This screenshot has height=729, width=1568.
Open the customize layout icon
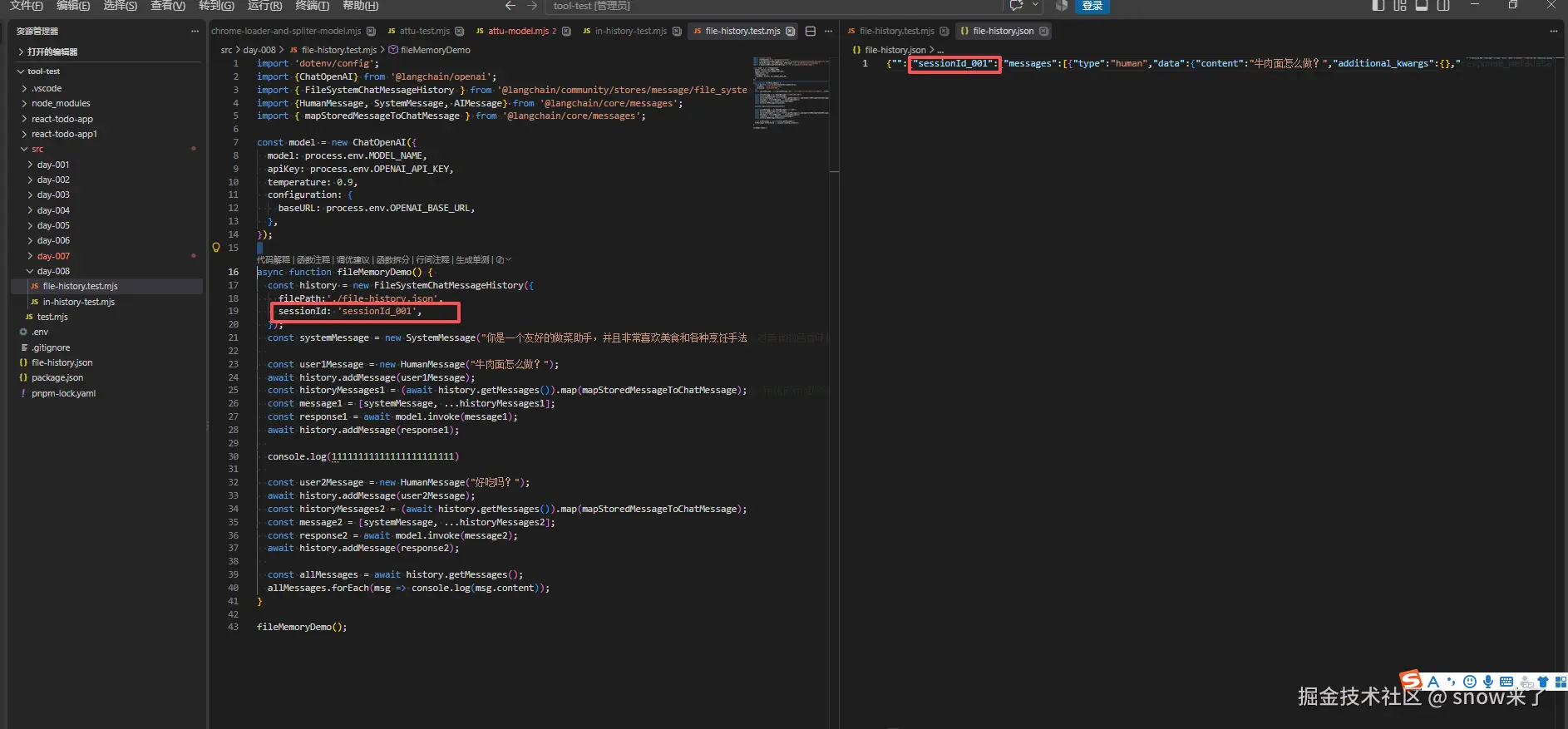1400,6
